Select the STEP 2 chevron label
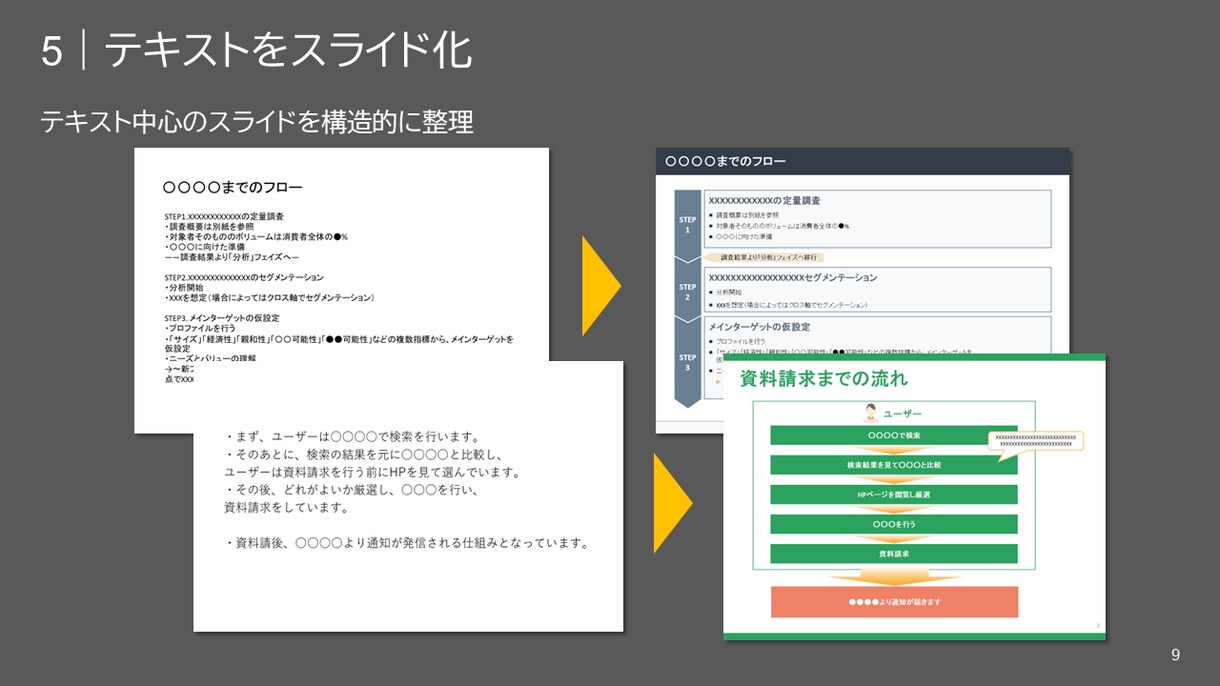This screenshot has width=1220, height=686. pos(687,292)
